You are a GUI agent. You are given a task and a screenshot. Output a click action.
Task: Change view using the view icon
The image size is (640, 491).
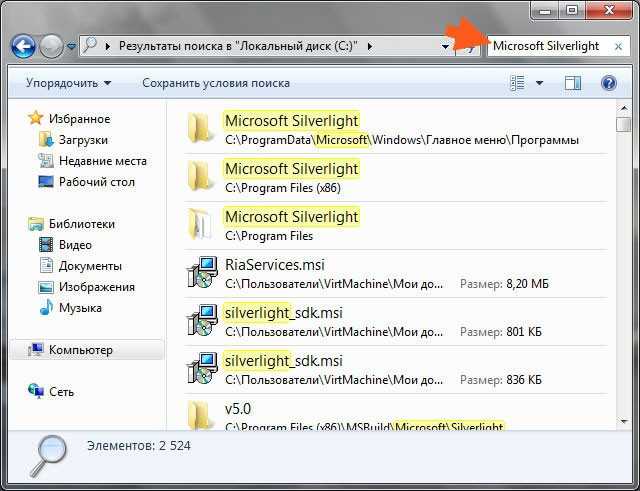pos(518,83)
